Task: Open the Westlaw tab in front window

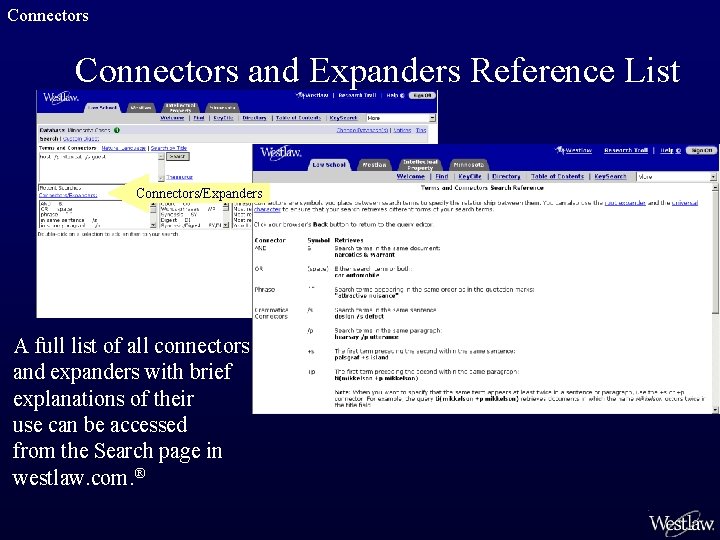Action: click(374, 164)
